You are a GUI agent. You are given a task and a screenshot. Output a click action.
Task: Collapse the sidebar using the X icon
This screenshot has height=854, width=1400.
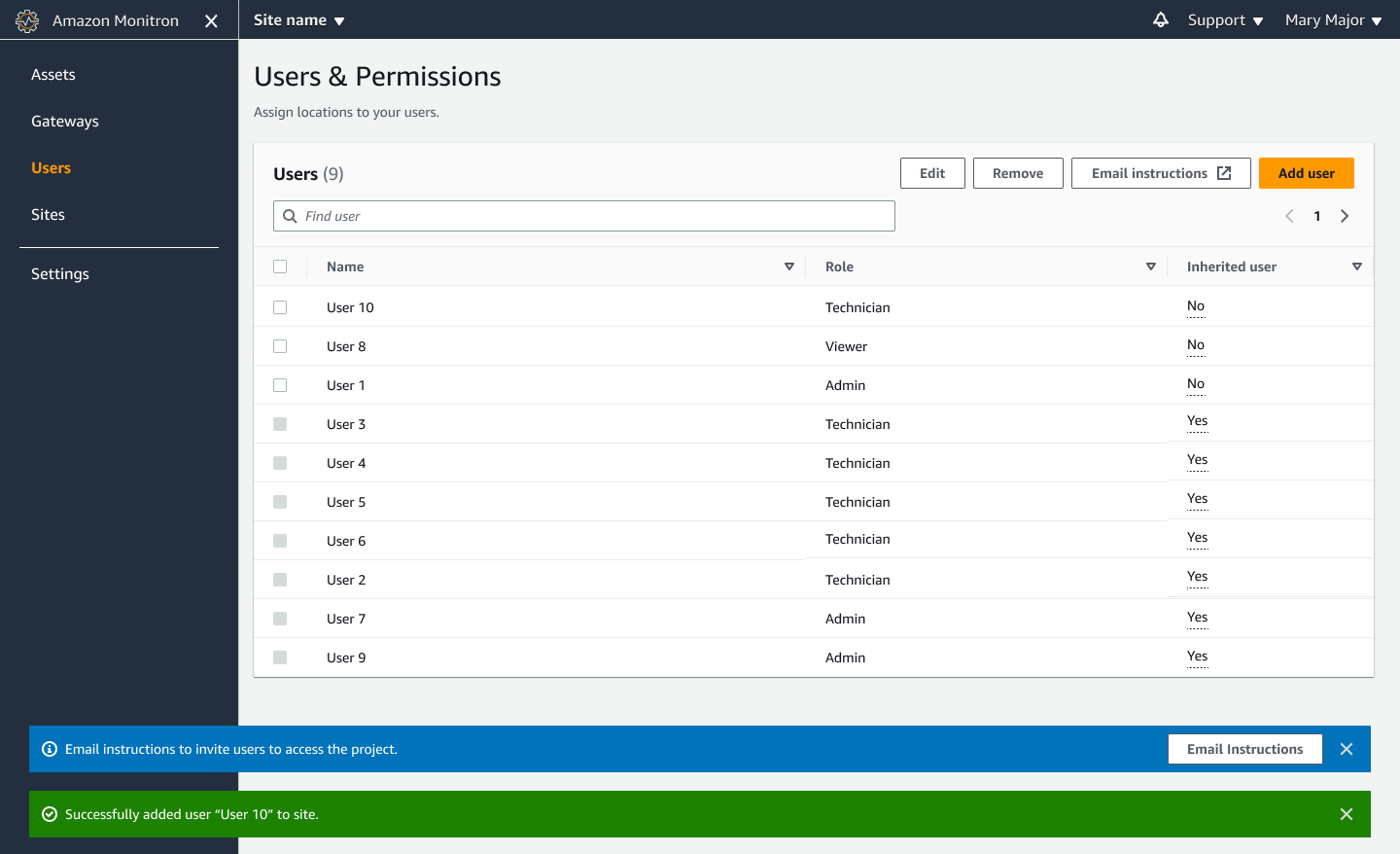coord(211,19)
